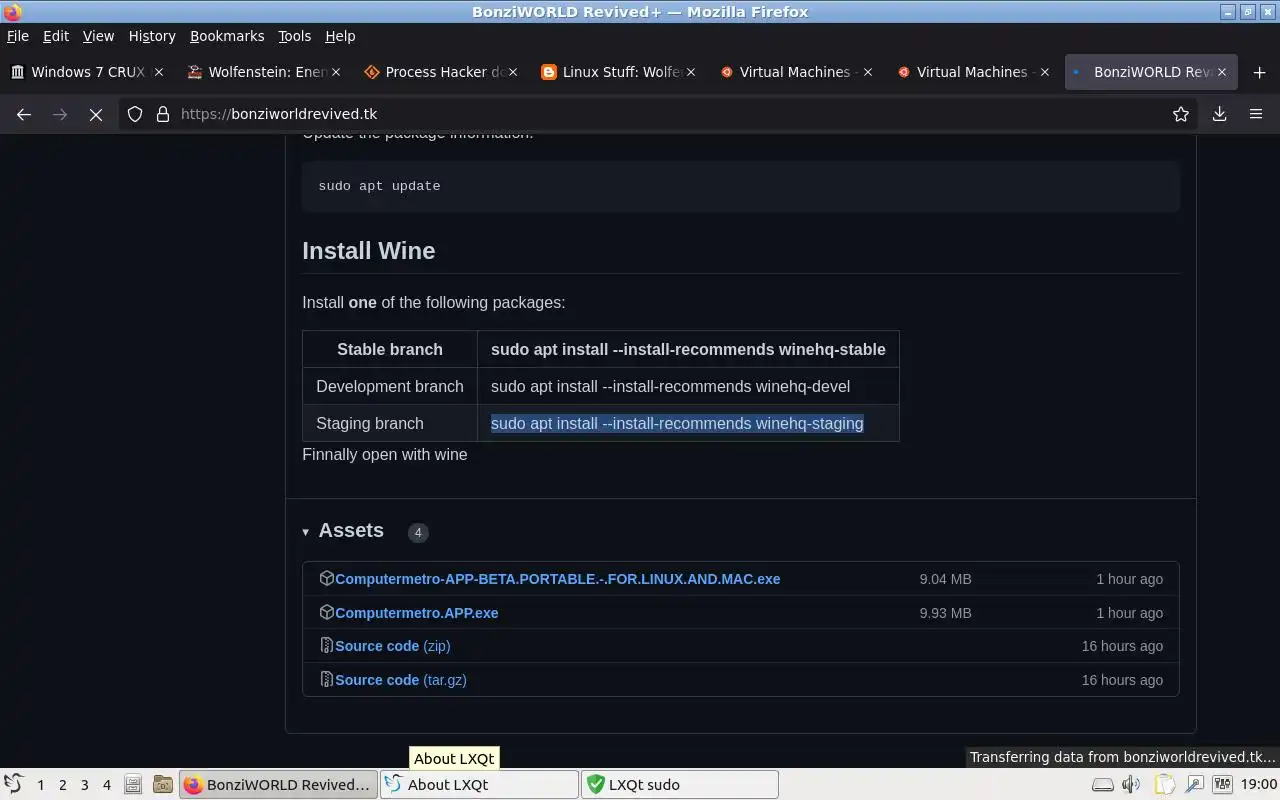
Task: Open the Tools menu
Action: (294, 36)
